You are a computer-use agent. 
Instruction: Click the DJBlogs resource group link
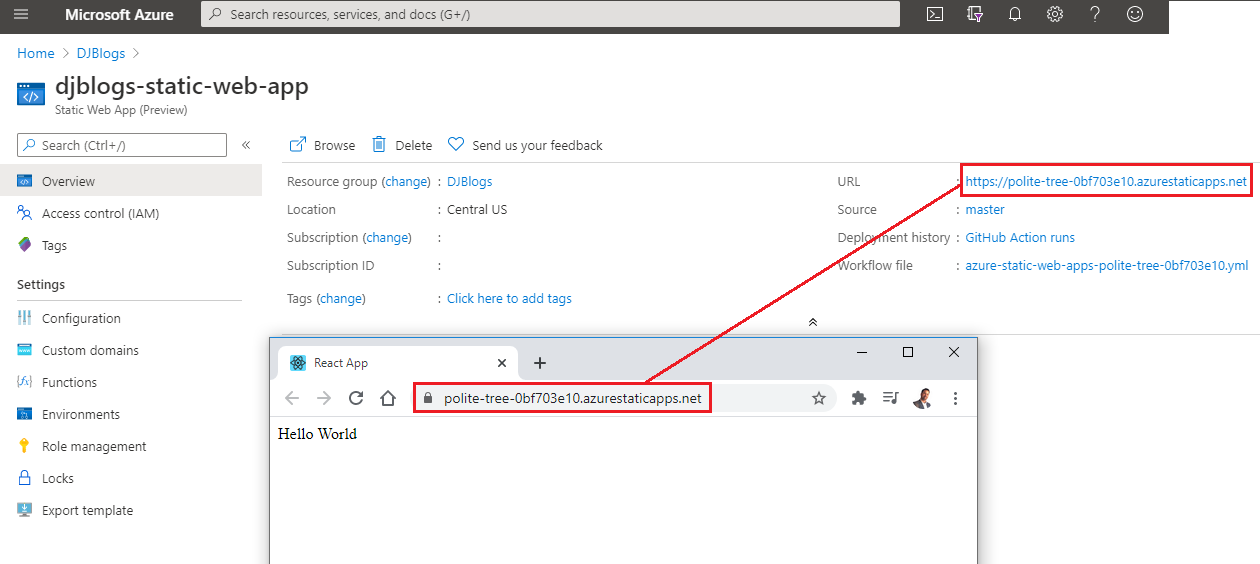point(469,182)
